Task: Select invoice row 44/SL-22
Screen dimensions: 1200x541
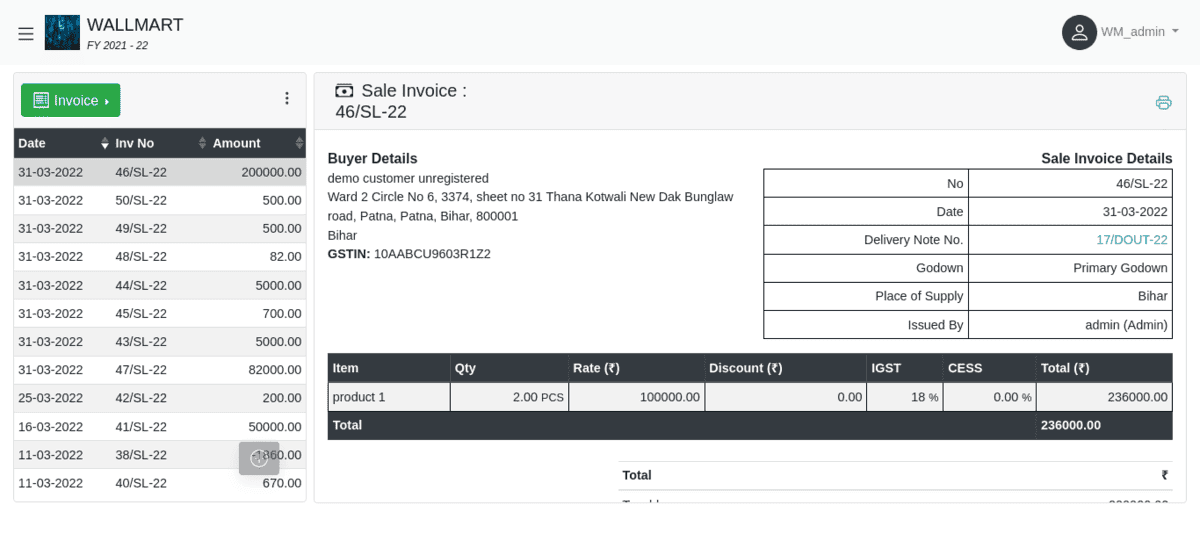Action: point(160,285)
